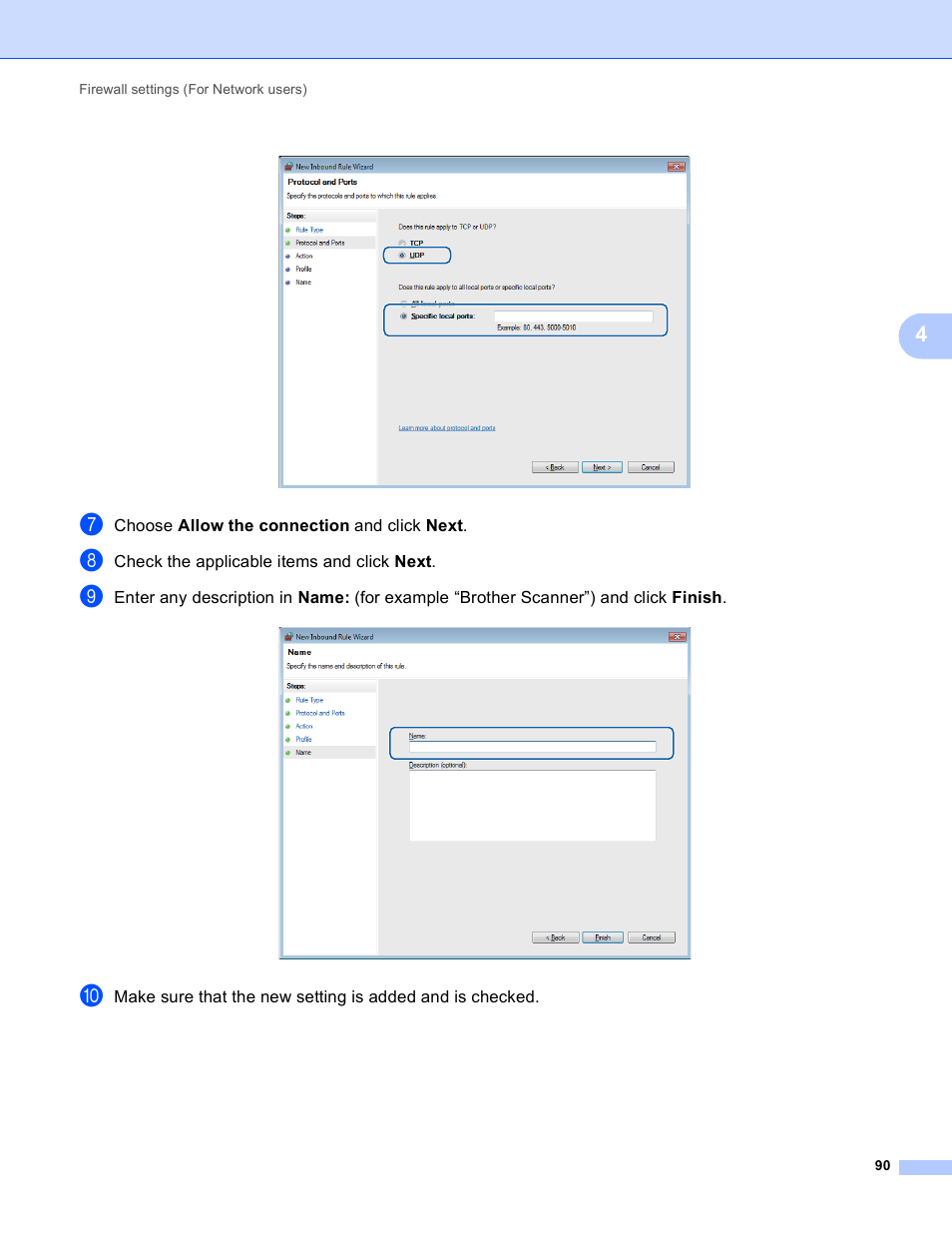Click 'Check the applicable items and click Next' line
Screen dimensions: 952x1233
point(274,561)
